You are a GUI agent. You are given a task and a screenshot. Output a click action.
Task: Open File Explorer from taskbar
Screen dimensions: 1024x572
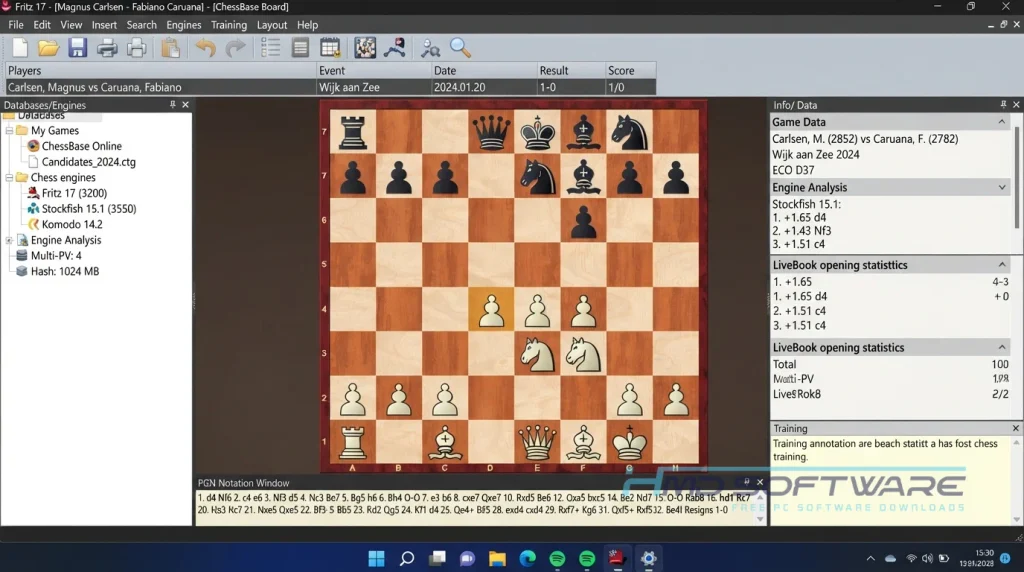click(498, 558)
